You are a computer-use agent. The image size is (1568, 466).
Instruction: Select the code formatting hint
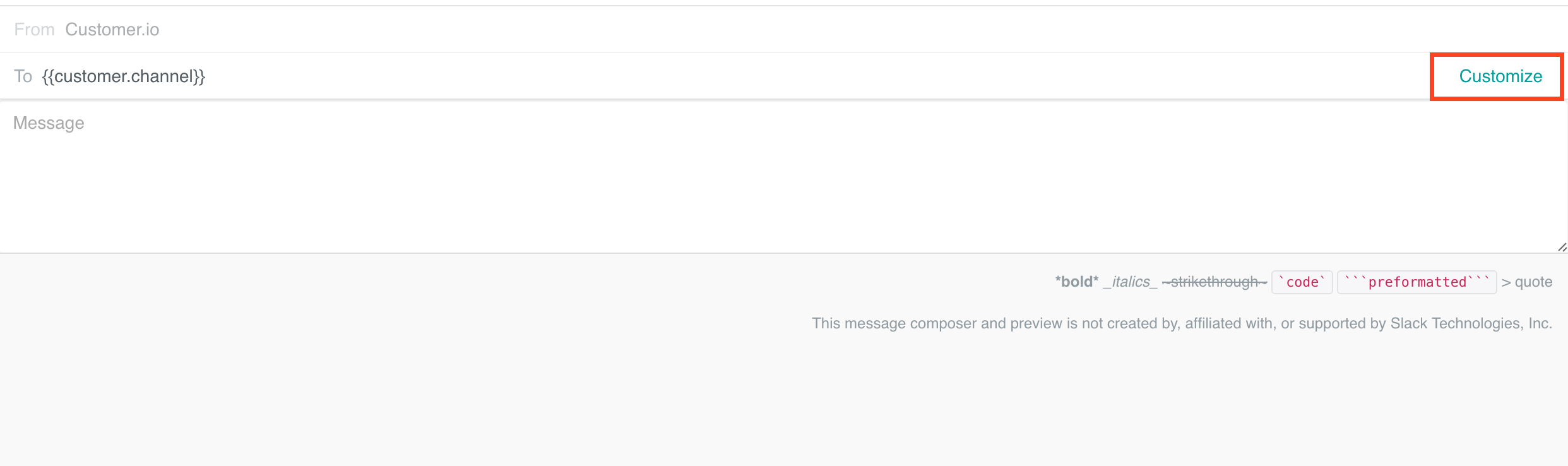pos(1302,282)
